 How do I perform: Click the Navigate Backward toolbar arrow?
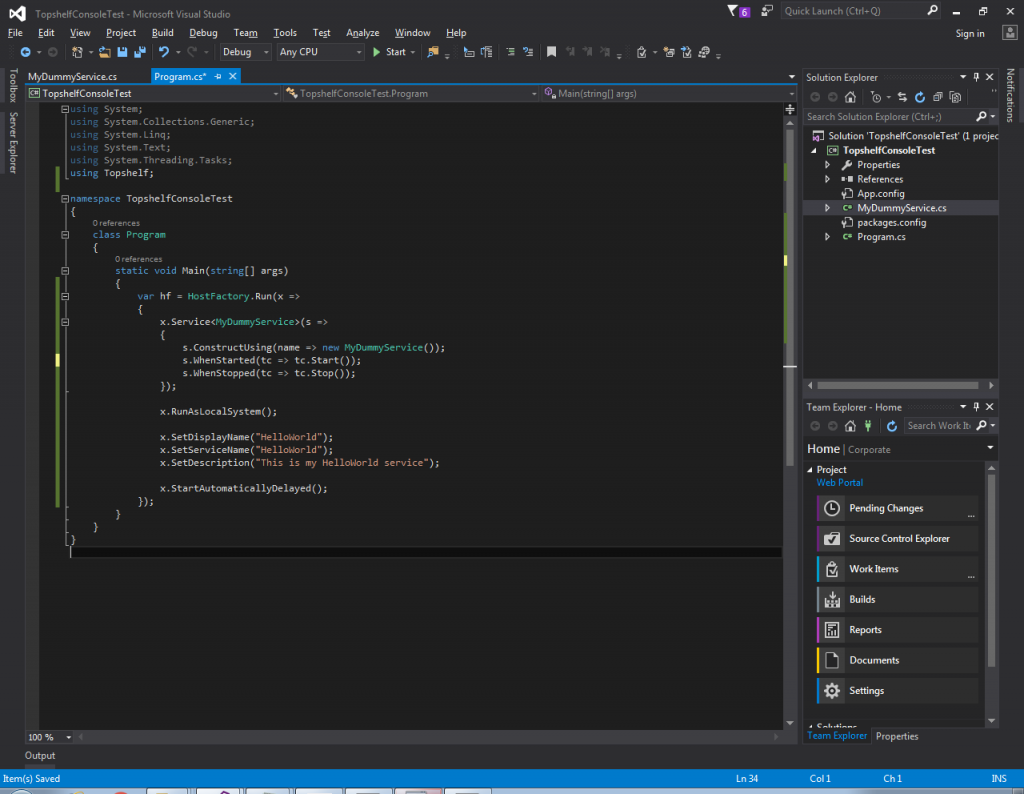(x=25, y=52)
